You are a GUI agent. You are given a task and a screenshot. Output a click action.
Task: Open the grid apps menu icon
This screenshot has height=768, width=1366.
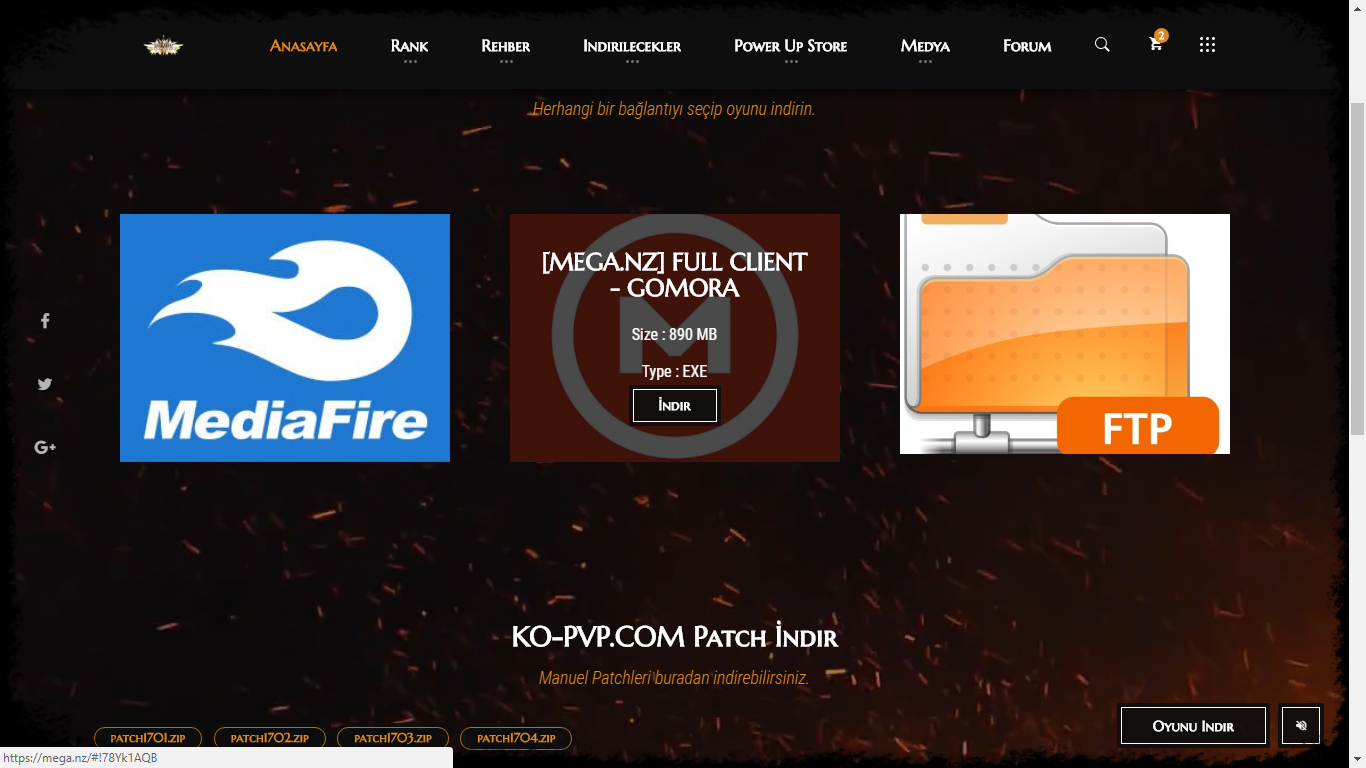pos(1207,45)
